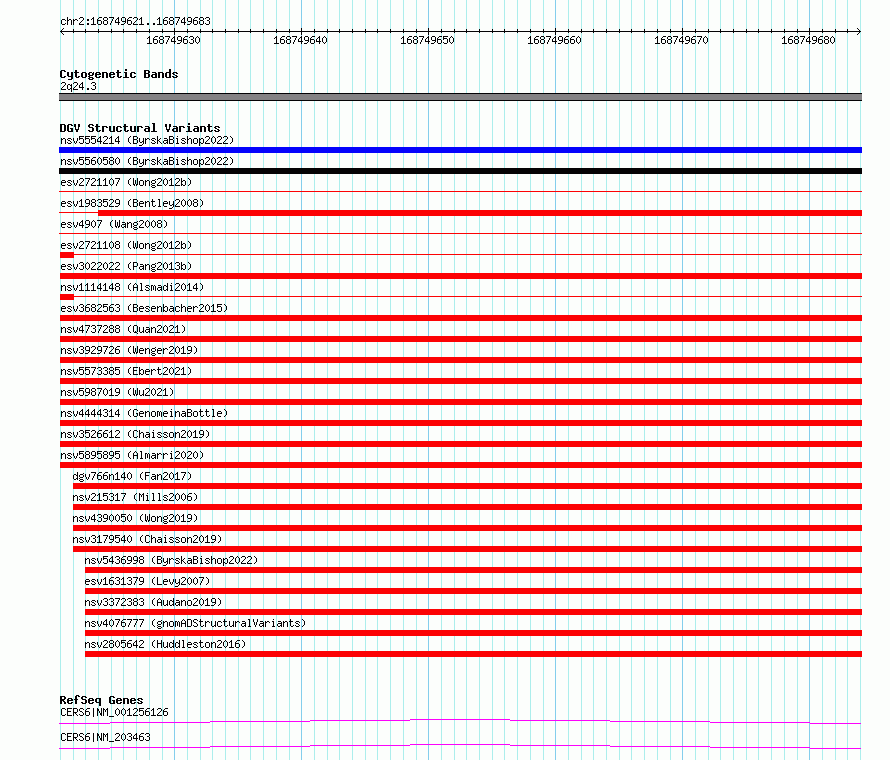The image size is (890, 760).
Task: Open variant nsv3179540 (Chaisson2019)
Action: [147, 539]
